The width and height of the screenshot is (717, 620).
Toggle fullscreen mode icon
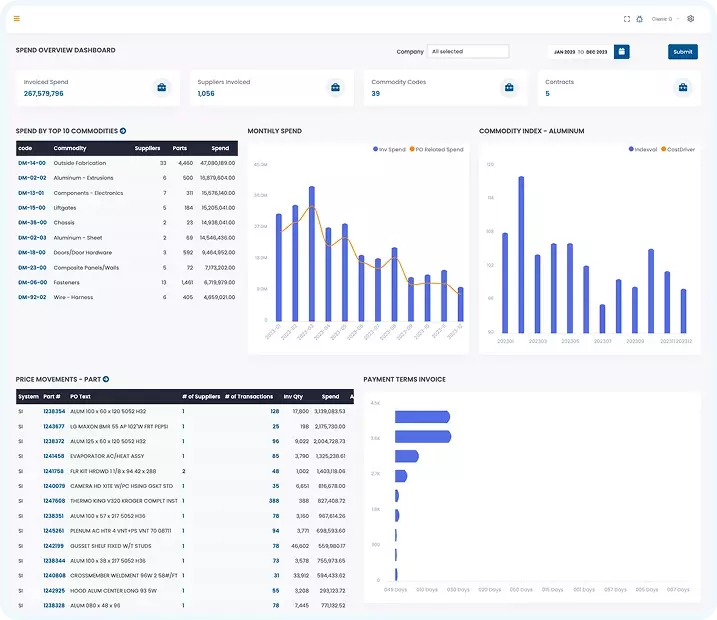627,18
